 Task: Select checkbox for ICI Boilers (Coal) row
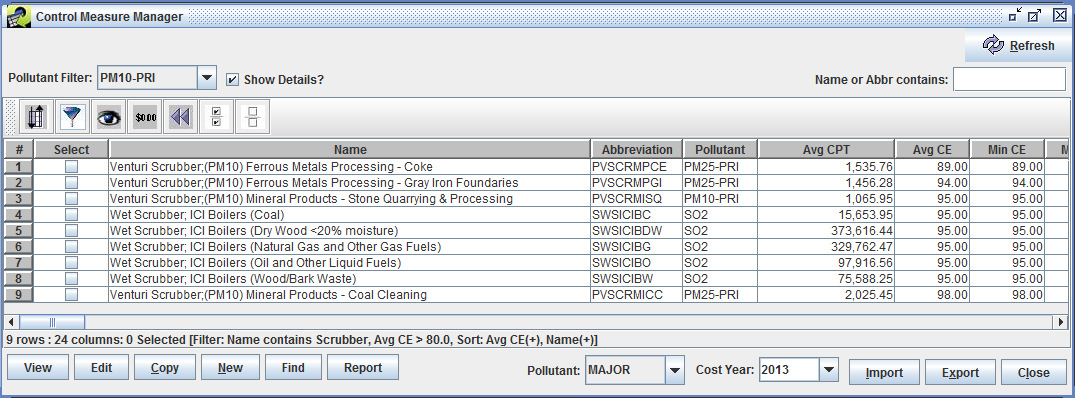[71, 214]
